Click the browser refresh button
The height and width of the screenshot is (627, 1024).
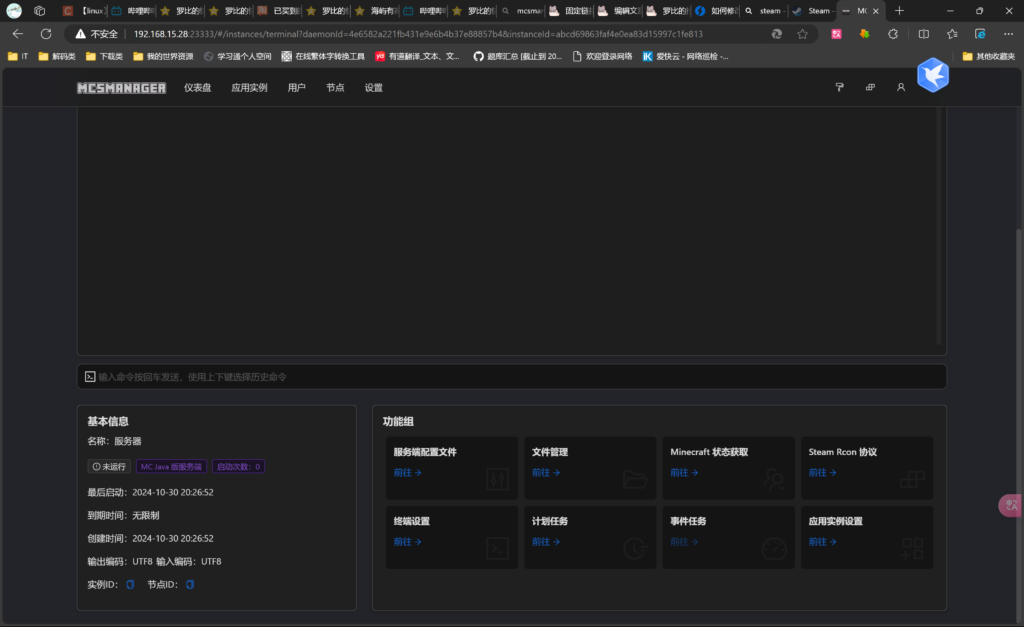tap(46, 33)
